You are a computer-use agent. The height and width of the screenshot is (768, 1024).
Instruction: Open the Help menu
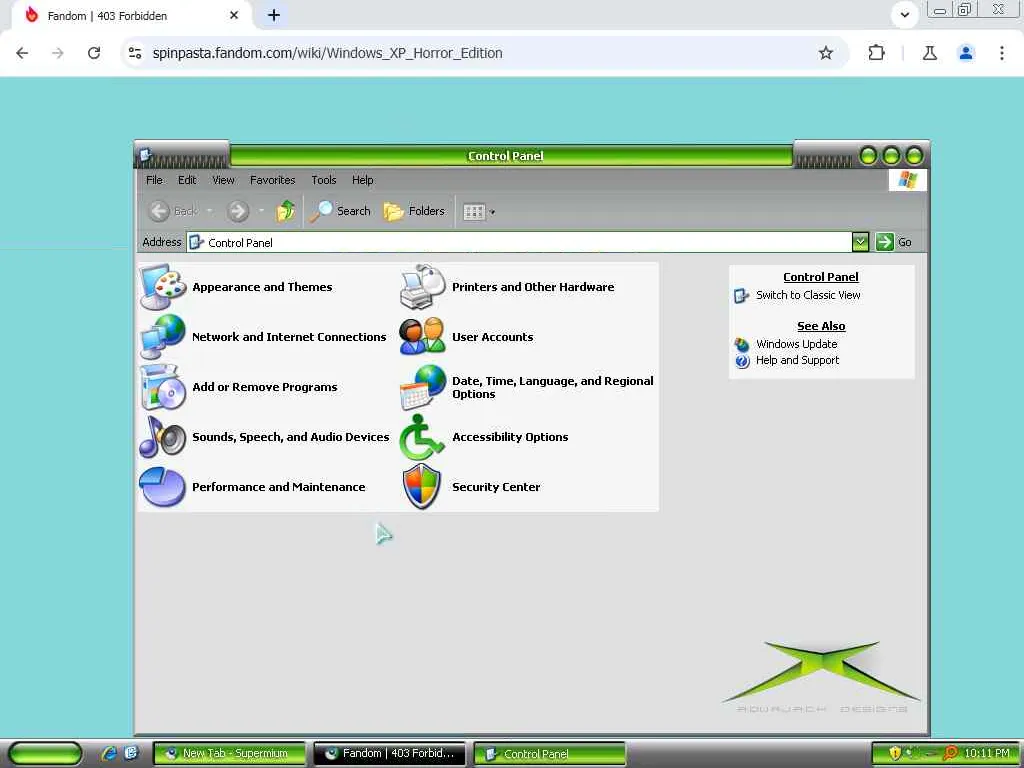[x=362, y=180]
